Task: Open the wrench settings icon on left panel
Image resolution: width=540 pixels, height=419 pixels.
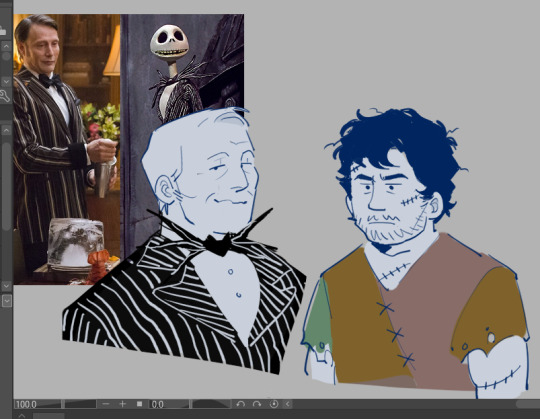Action: [5, 96]
